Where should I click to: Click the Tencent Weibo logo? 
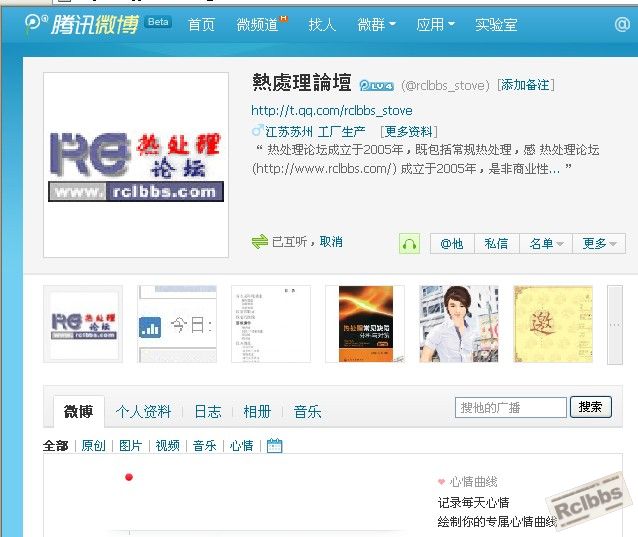pos(81,24)
